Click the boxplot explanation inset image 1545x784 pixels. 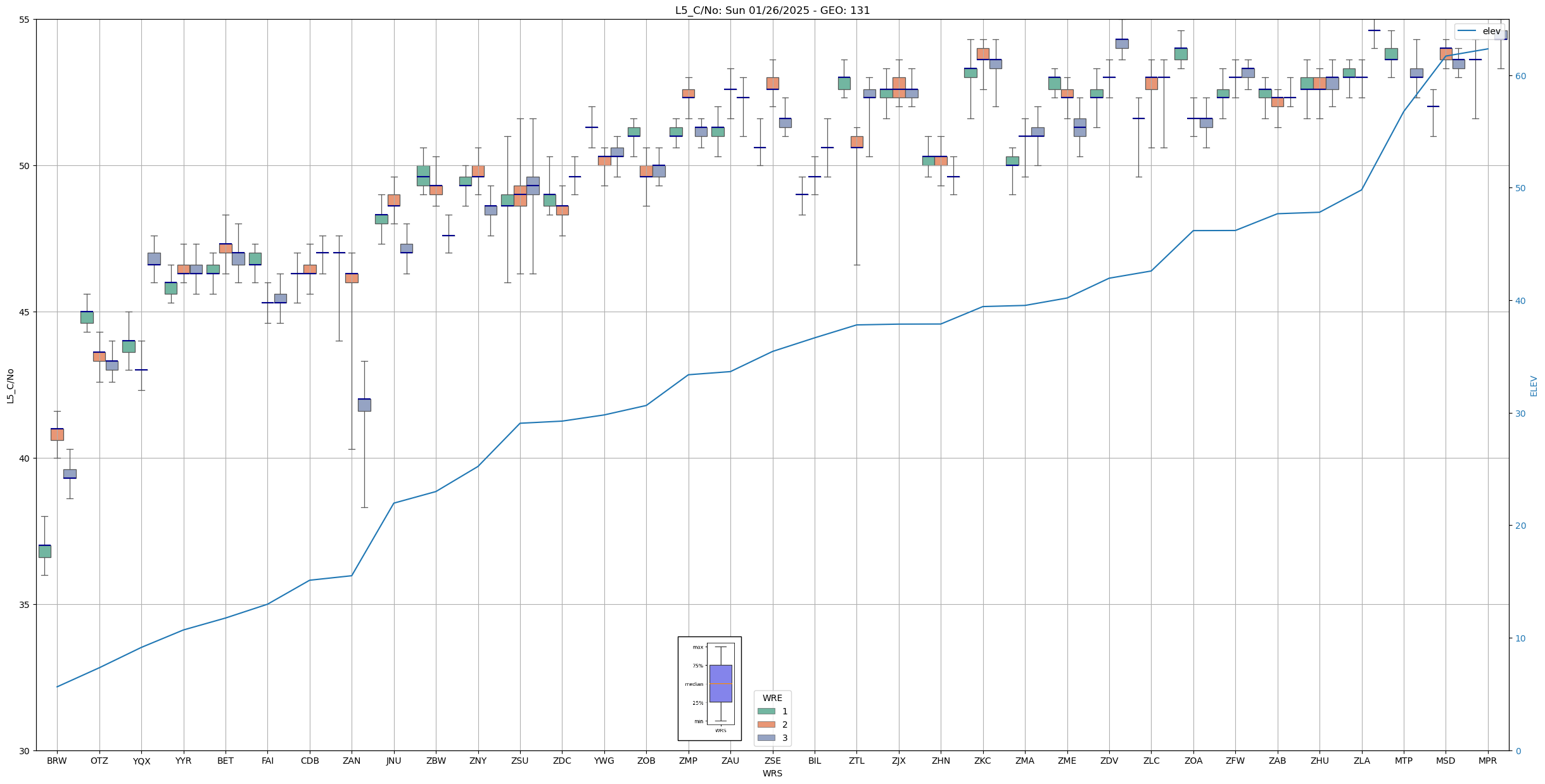click(x=709, y=688)
